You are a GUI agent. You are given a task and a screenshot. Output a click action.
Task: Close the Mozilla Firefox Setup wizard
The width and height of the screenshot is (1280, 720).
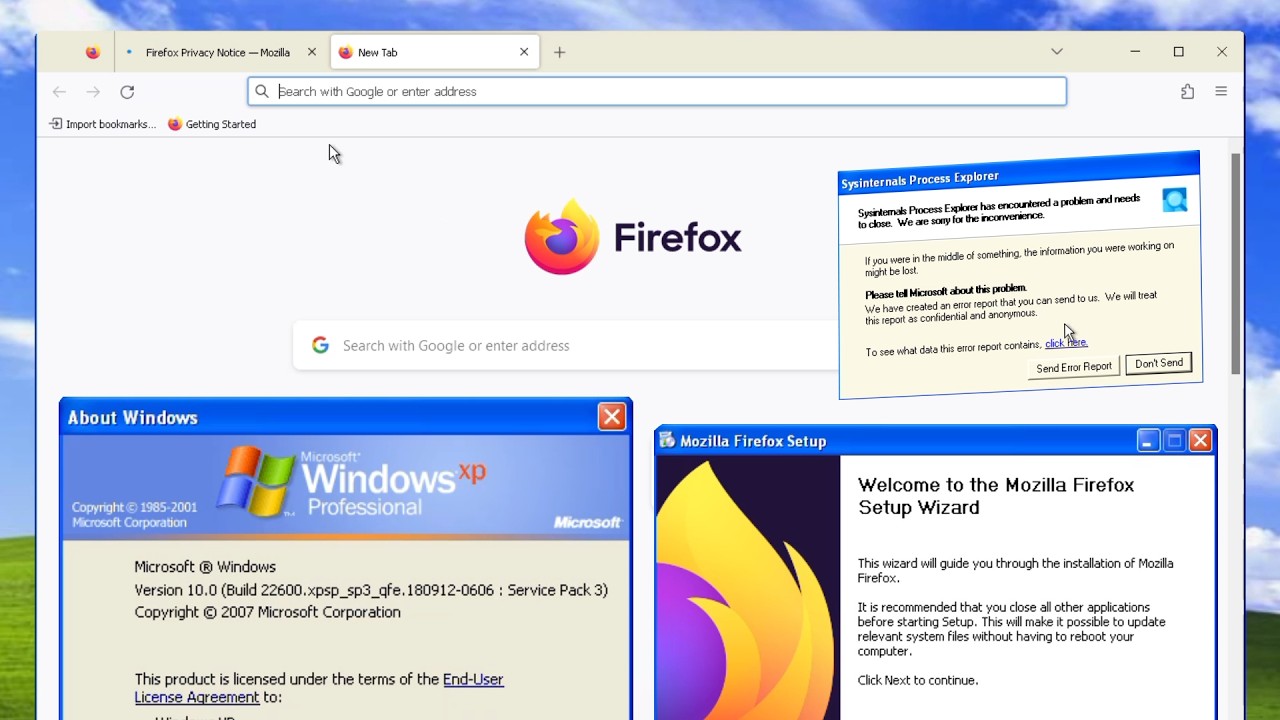[1200, 440]
